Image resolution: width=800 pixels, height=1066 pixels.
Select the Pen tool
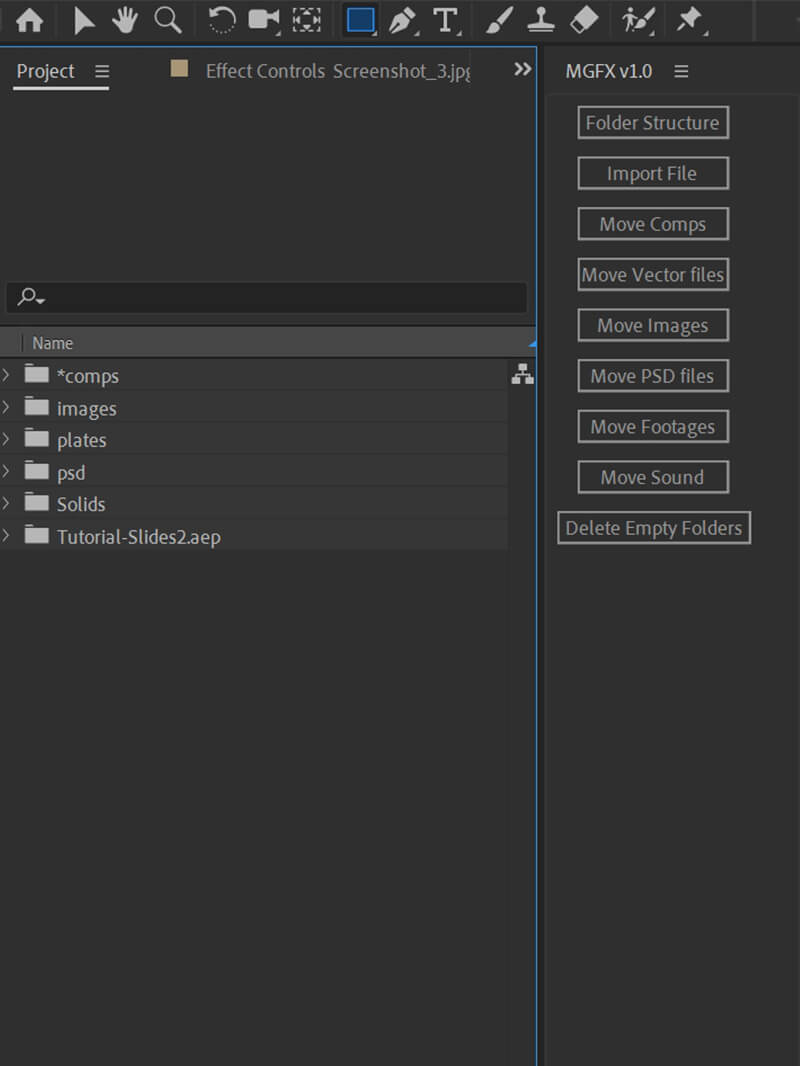[x=402, y=20]
